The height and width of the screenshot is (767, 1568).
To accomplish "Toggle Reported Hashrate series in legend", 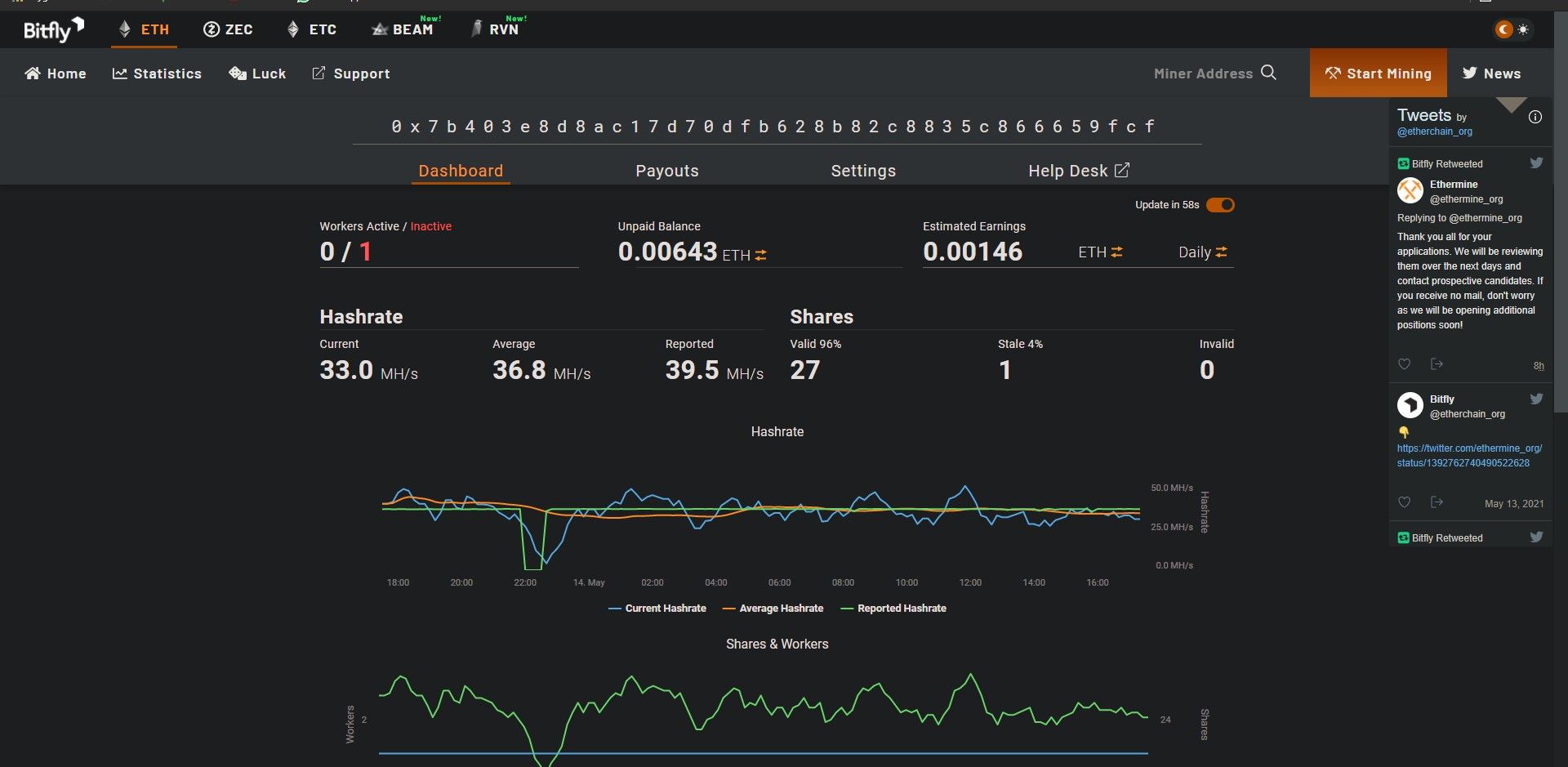I will click(893, 609).
